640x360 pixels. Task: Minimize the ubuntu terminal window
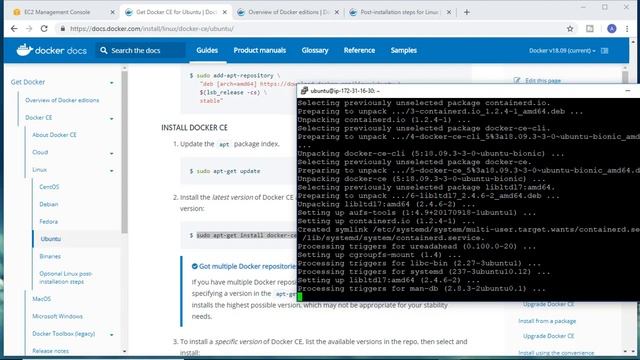(x=627, y=91)
